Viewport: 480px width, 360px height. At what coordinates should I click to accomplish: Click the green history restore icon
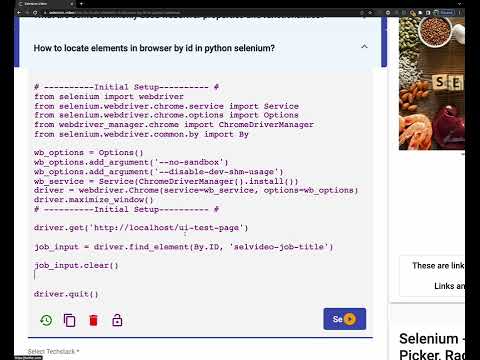(x=46, y=320)
